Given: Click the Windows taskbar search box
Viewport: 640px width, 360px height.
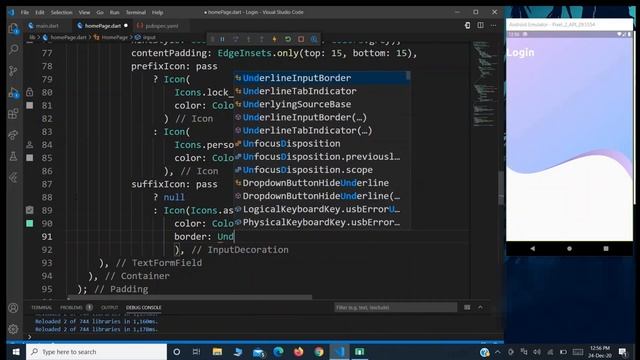Looking at the screenshot, I should pyautogui.click(x=97, y=351).
